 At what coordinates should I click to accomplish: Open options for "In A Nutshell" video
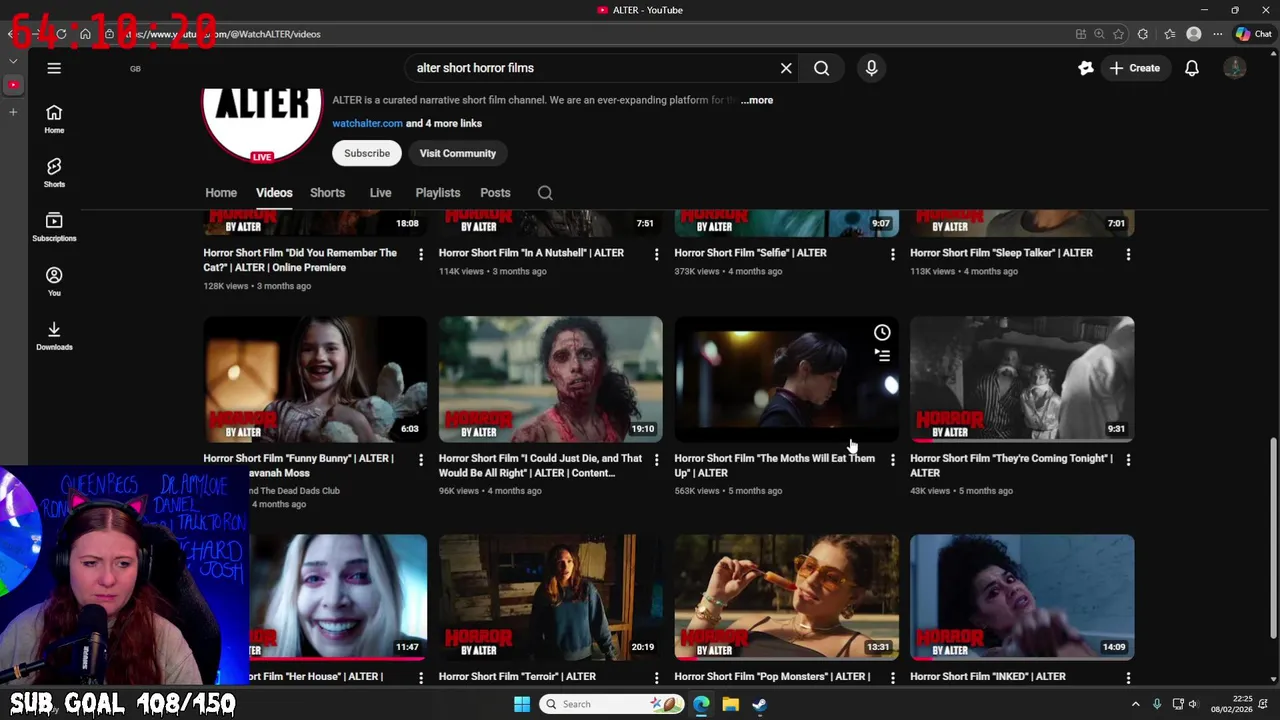(656, 254)
